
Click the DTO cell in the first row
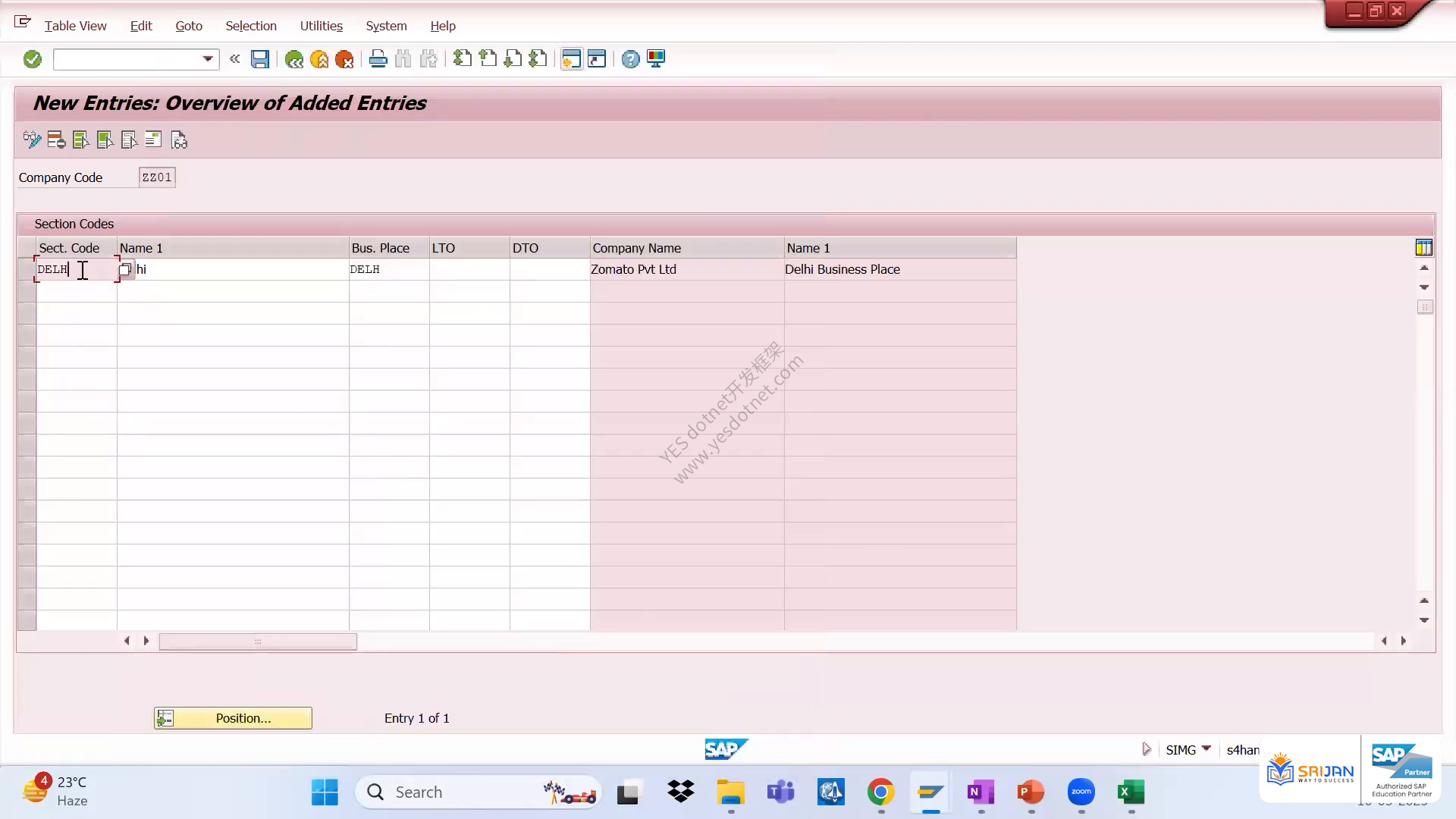click(550, 269)
